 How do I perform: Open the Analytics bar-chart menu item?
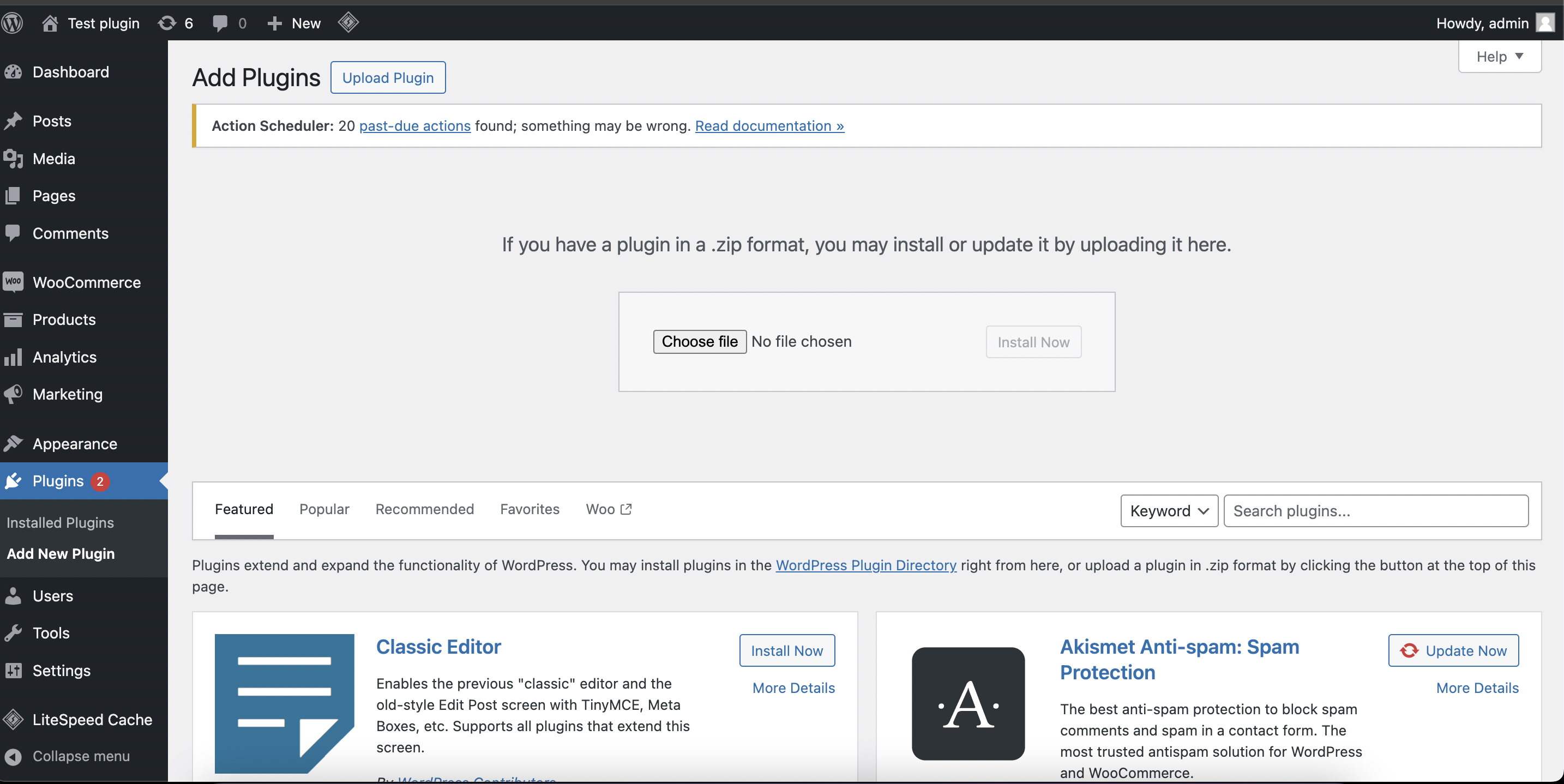[64, 357]
